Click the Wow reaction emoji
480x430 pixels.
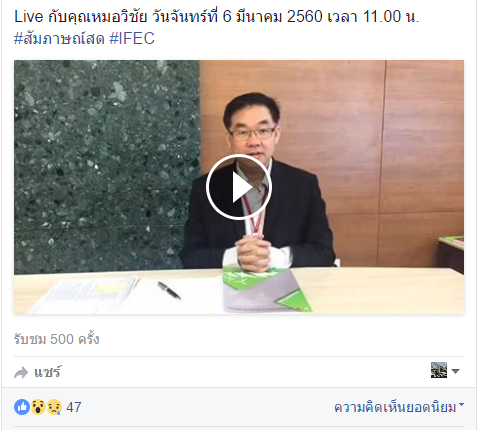38,407
